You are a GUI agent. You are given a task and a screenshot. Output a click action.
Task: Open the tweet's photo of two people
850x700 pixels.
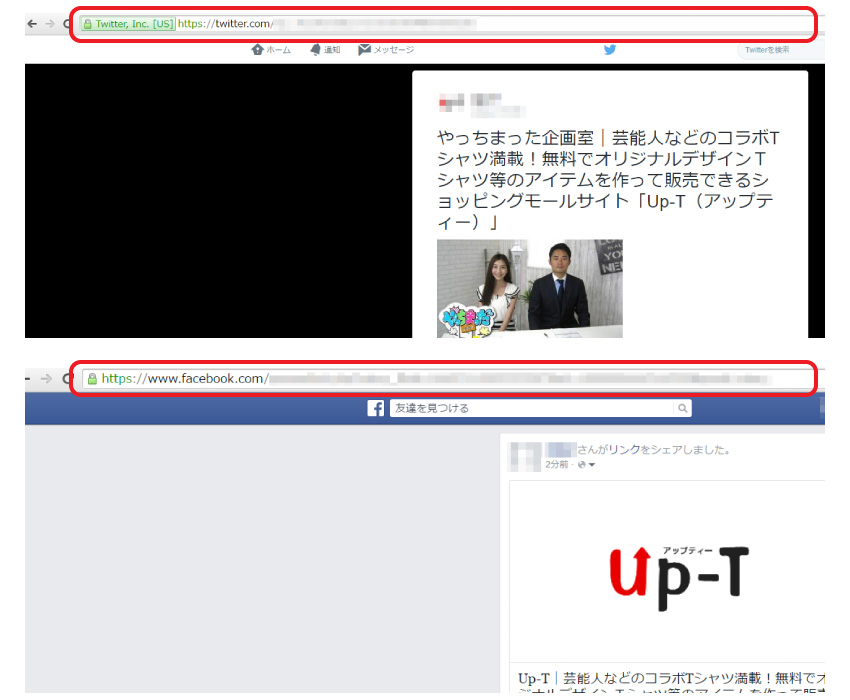click(x=529, y=288)
